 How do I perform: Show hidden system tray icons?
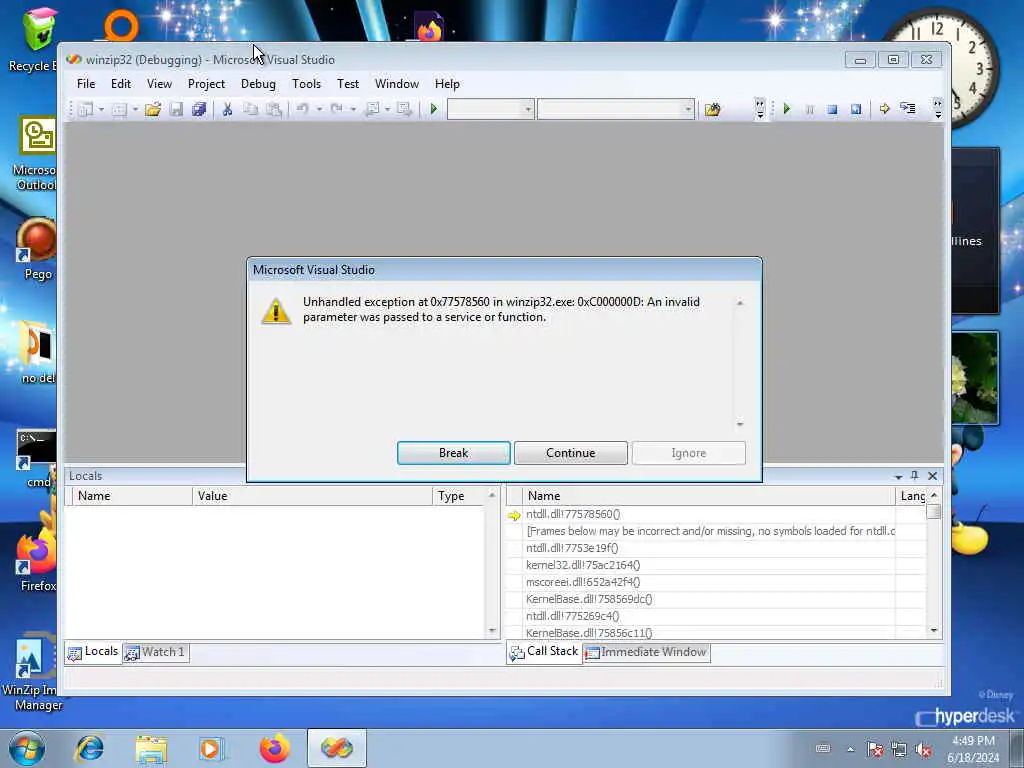850,749
